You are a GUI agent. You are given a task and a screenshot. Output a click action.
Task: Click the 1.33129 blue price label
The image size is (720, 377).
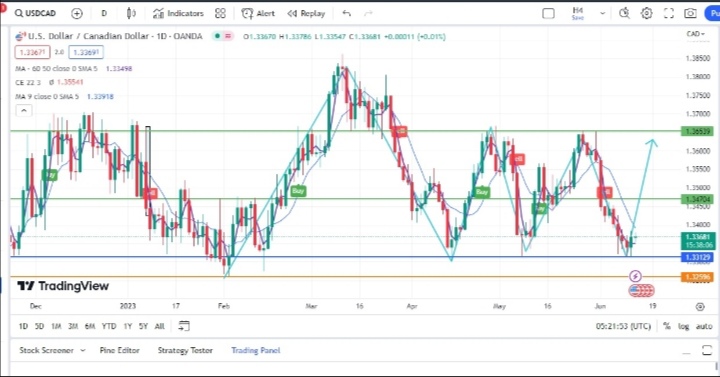pyautogui.click(x=698, y=257)
